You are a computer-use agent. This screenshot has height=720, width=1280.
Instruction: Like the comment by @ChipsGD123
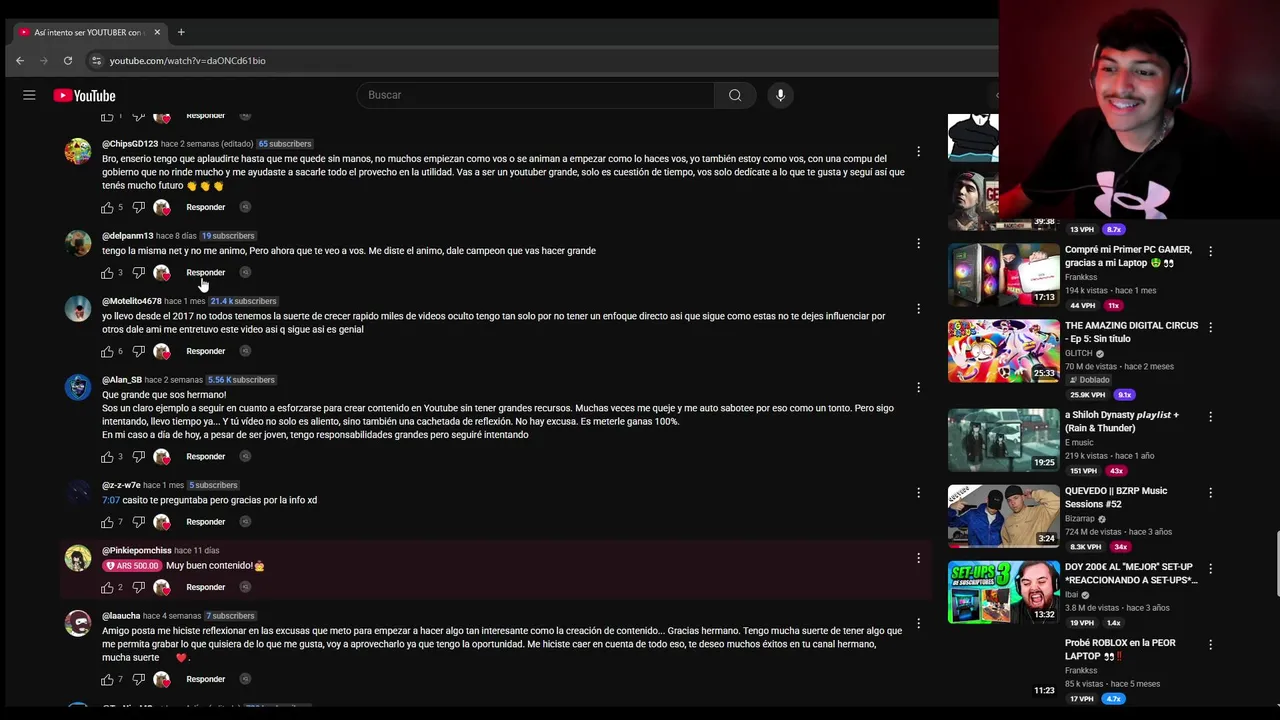click(x=107, y=207)
